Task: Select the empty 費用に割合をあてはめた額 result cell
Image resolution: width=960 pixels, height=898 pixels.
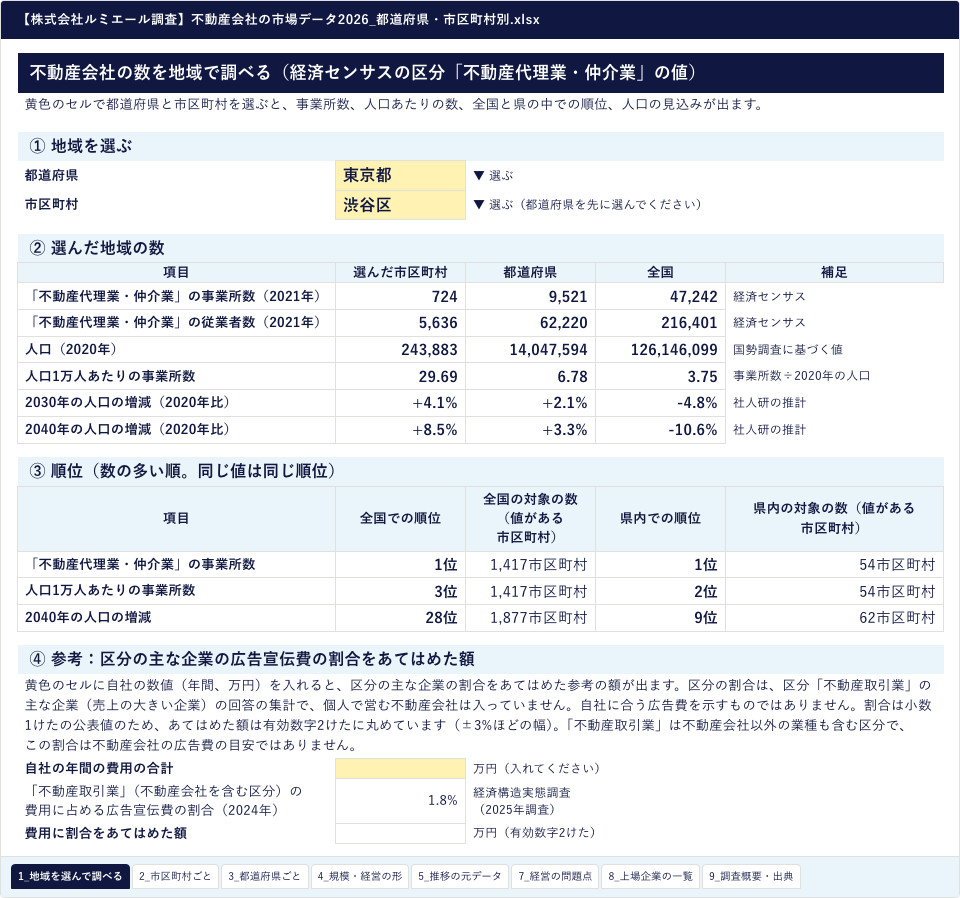Action: (x=400, y=833)
